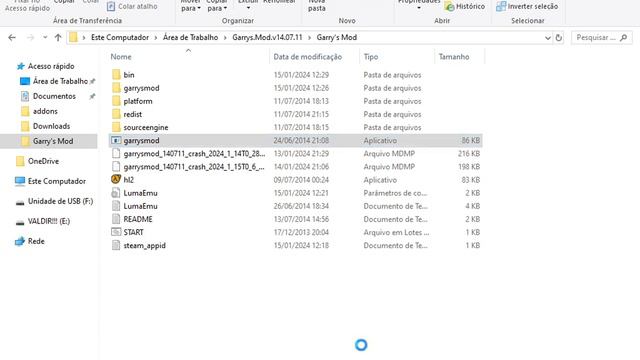
Task: Select the steam_appid file icon
Action: click(x=116, y=245)
